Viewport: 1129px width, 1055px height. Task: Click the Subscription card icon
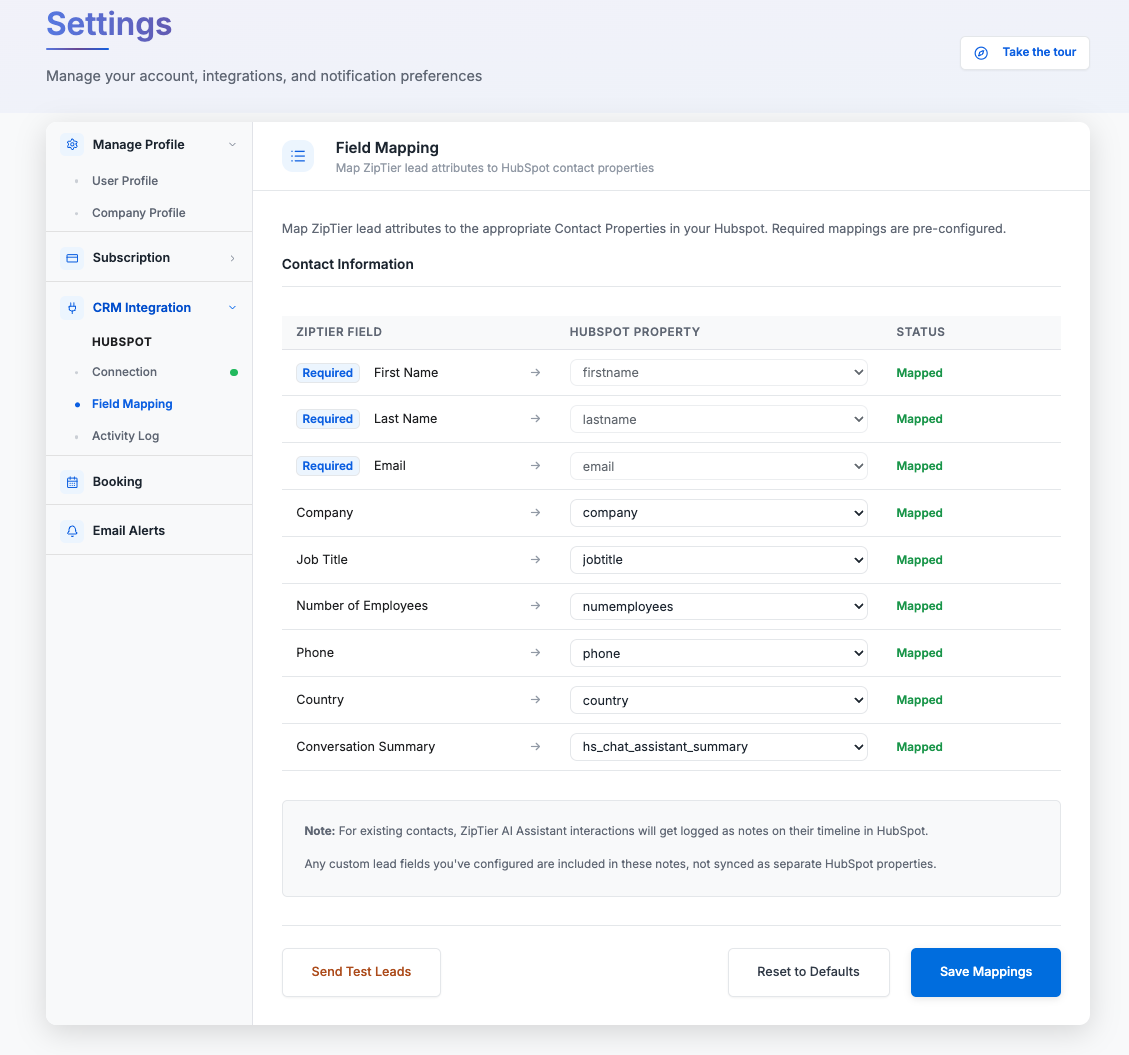coord(72,258)
